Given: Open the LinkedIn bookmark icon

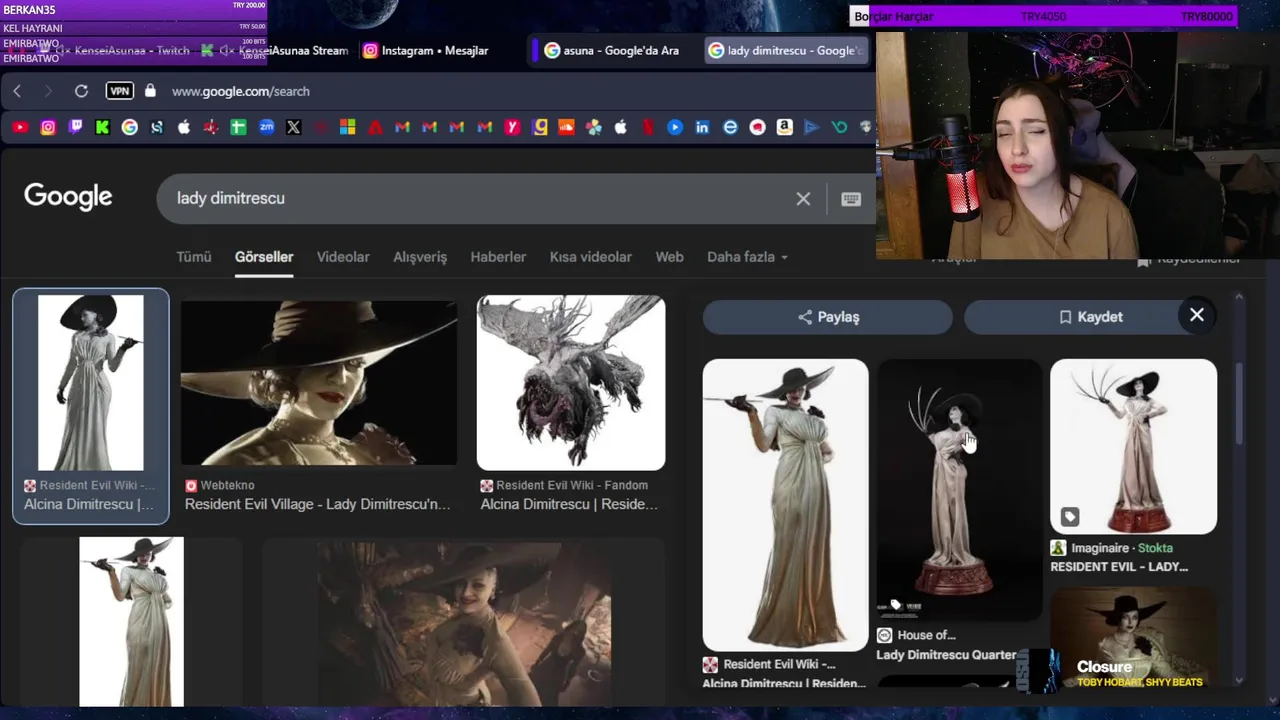Looking at the screenshot, I should 702,127.
